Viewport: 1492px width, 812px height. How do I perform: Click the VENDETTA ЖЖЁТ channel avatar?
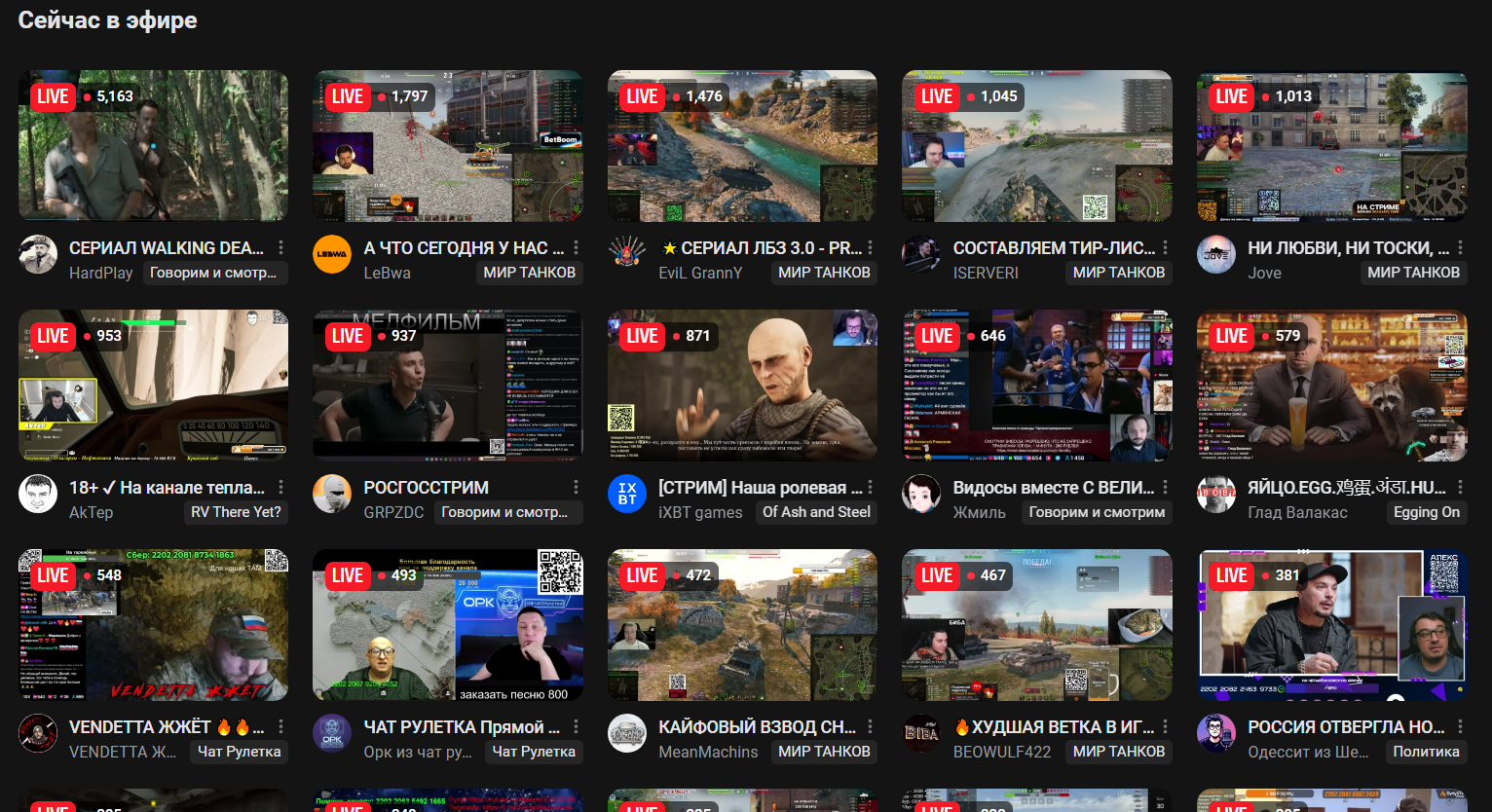click(38, 734)
